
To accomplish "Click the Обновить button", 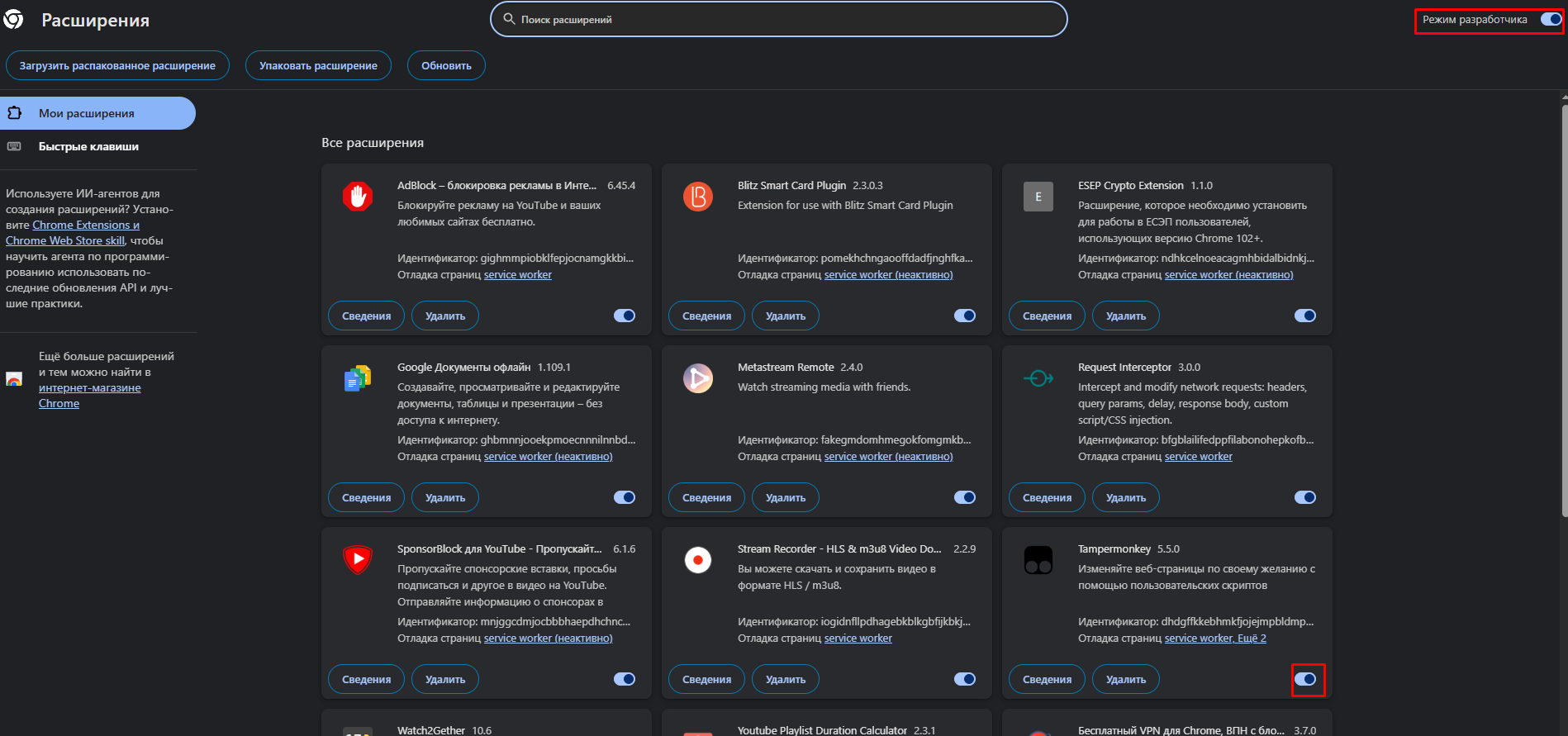I will 446,65.
